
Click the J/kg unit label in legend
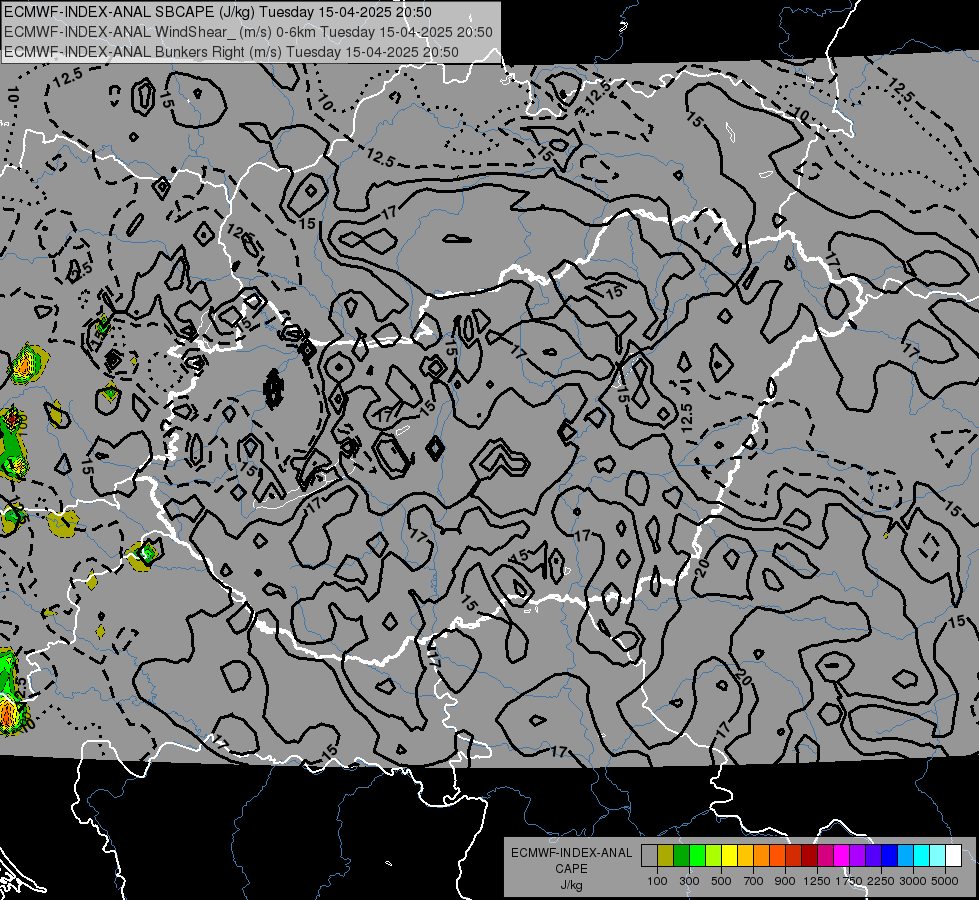(x=571, y=886)
